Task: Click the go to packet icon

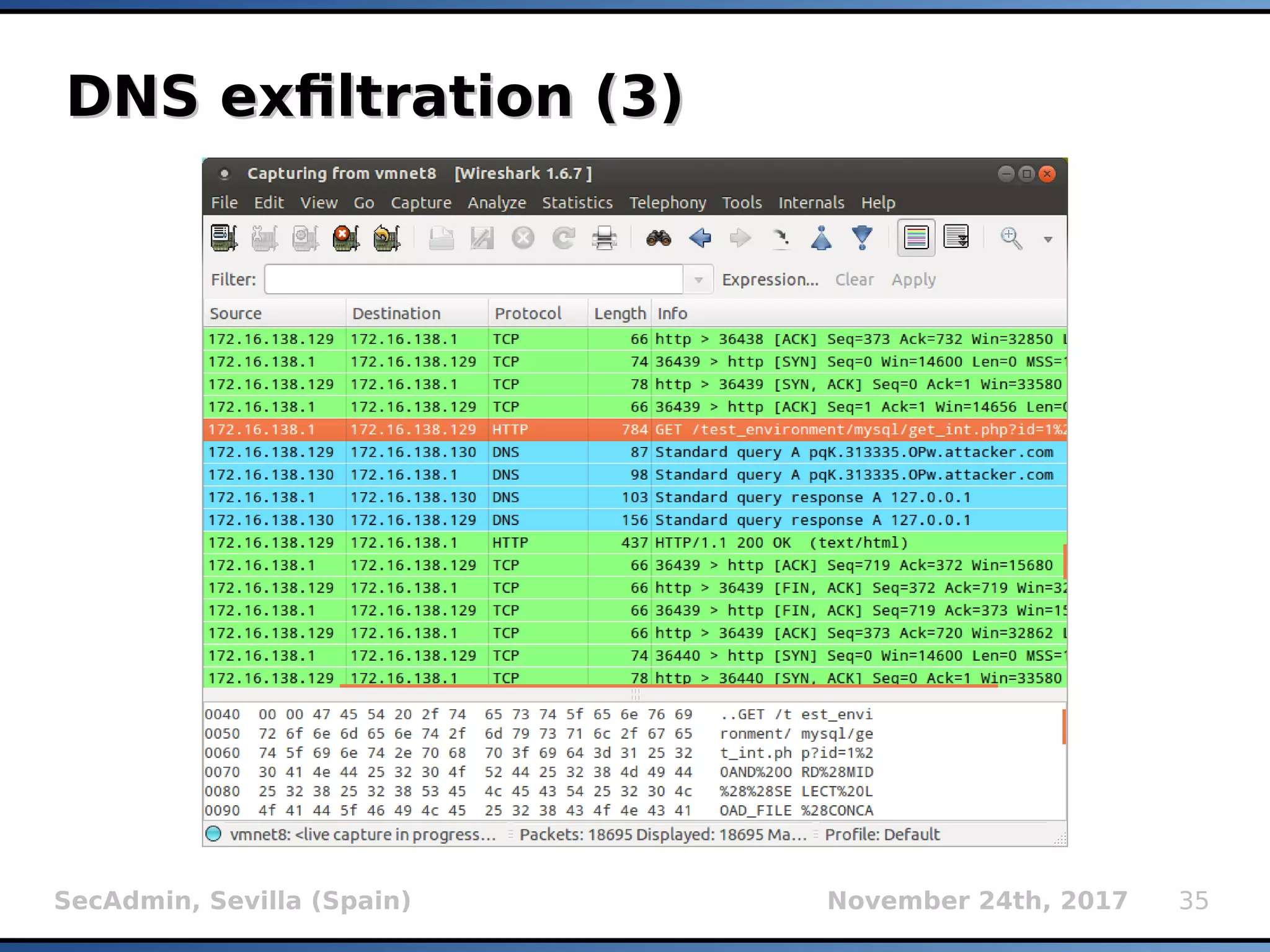Action: click(x=781, y=237)
